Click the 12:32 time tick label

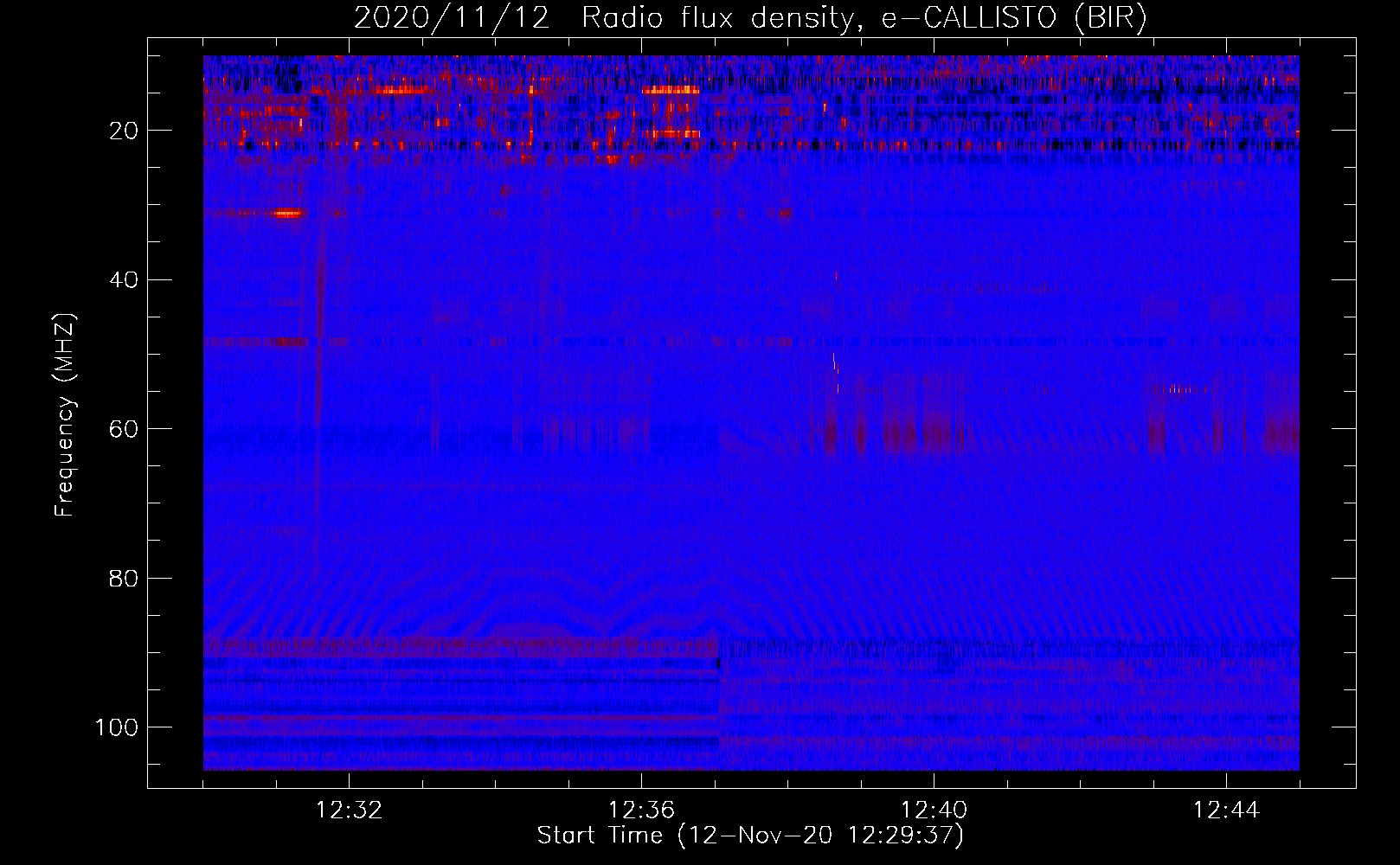click(x=349, y=811)
